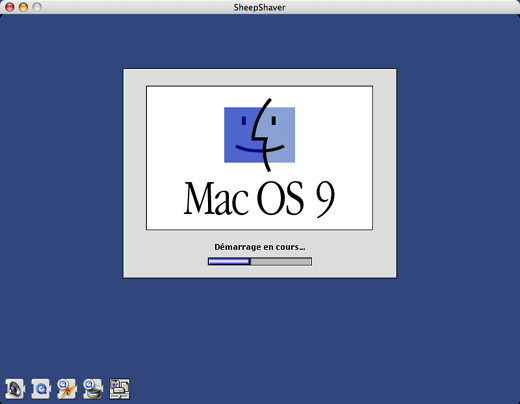Image resolution: width=520 pixels, height=404 pixels.
Task: Click the grayed-out zoom window button
Action: [x=37, y=7]
